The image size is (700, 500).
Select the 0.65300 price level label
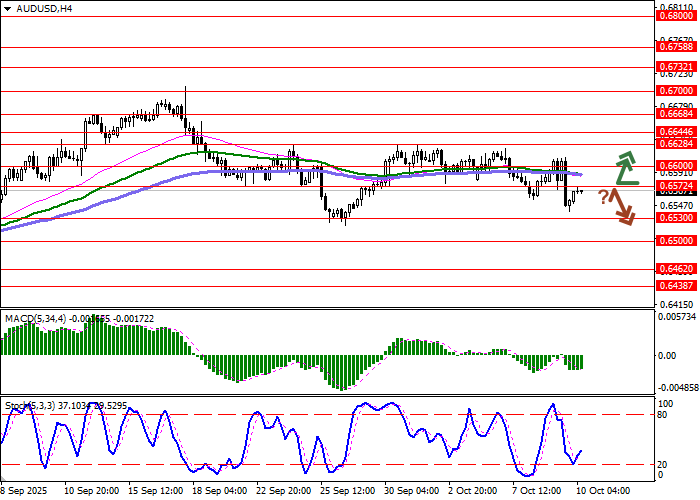[676, 218]
